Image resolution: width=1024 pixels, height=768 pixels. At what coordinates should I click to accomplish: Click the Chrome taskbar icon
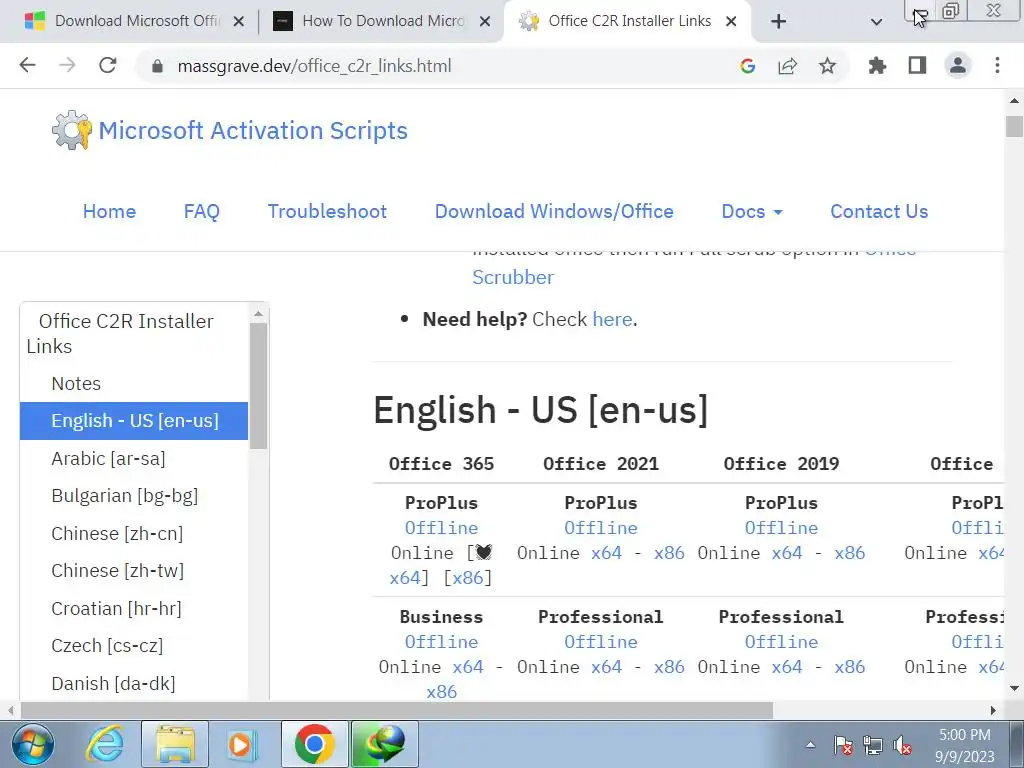click(315, 744)
